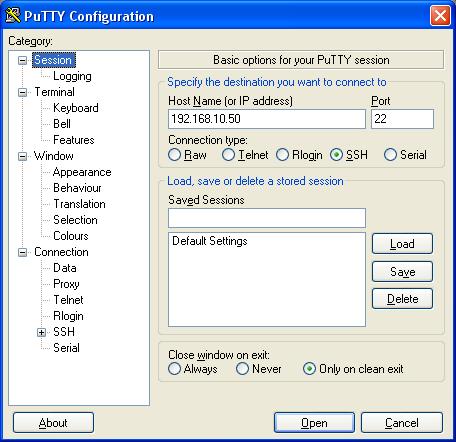The width and height of the screenshot is (456, 442).
Task: Click the About button
Action: [x=53, y=423]
